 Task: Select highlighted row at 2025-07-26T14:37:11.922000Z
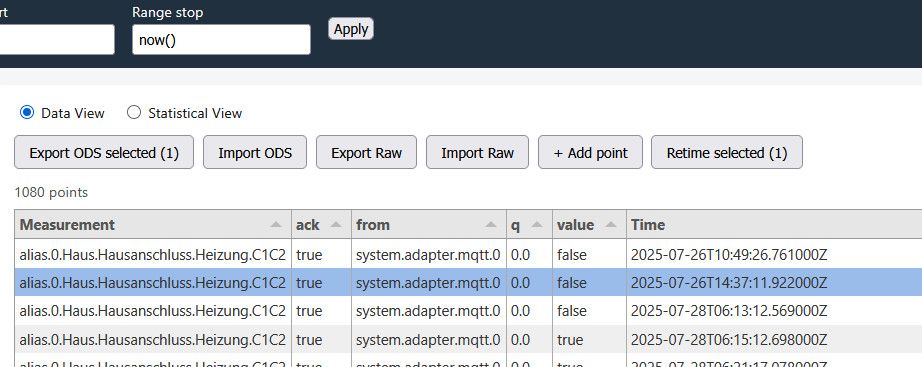(x=468, y=282)
